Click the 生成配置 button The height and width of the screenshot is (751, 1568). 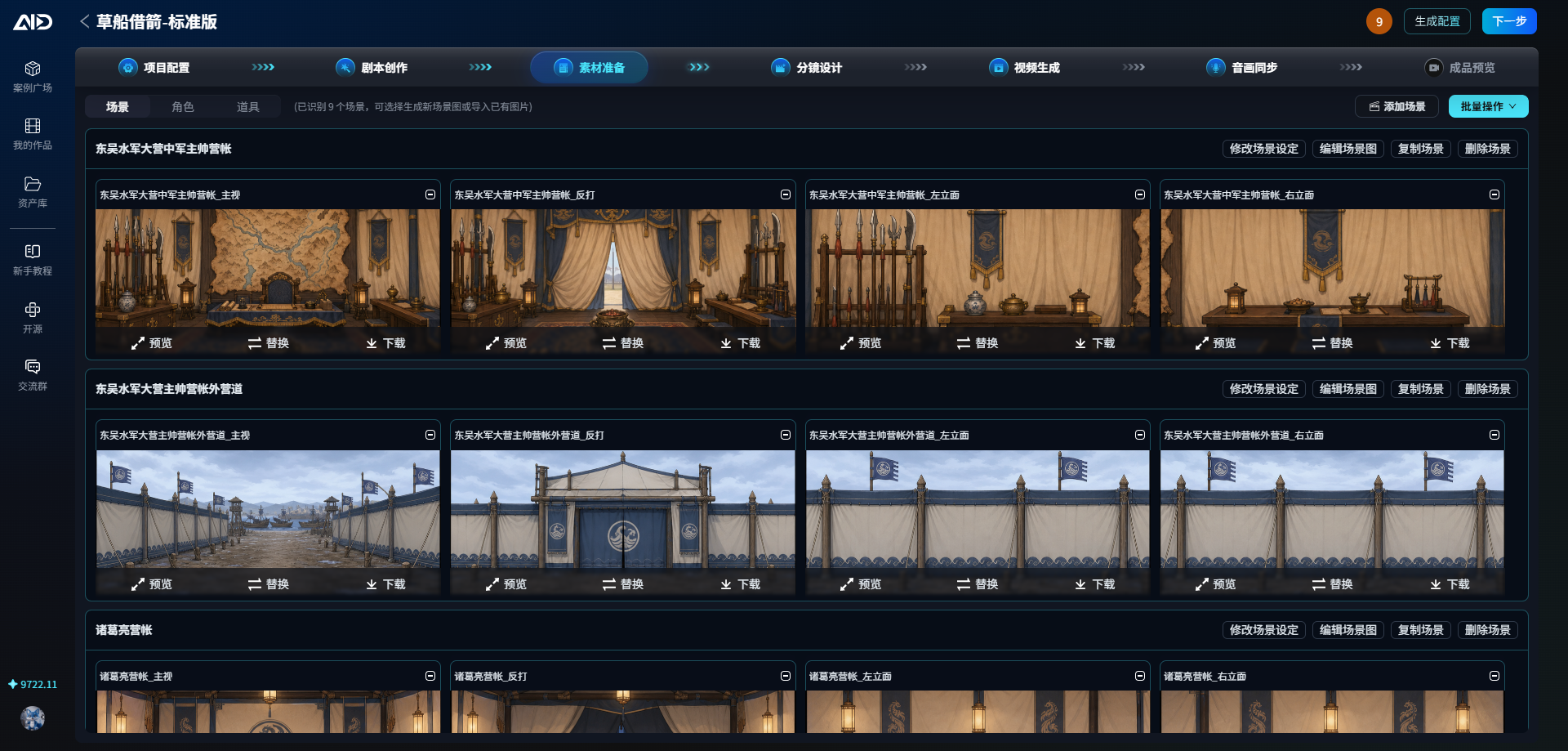point(1437,21)
